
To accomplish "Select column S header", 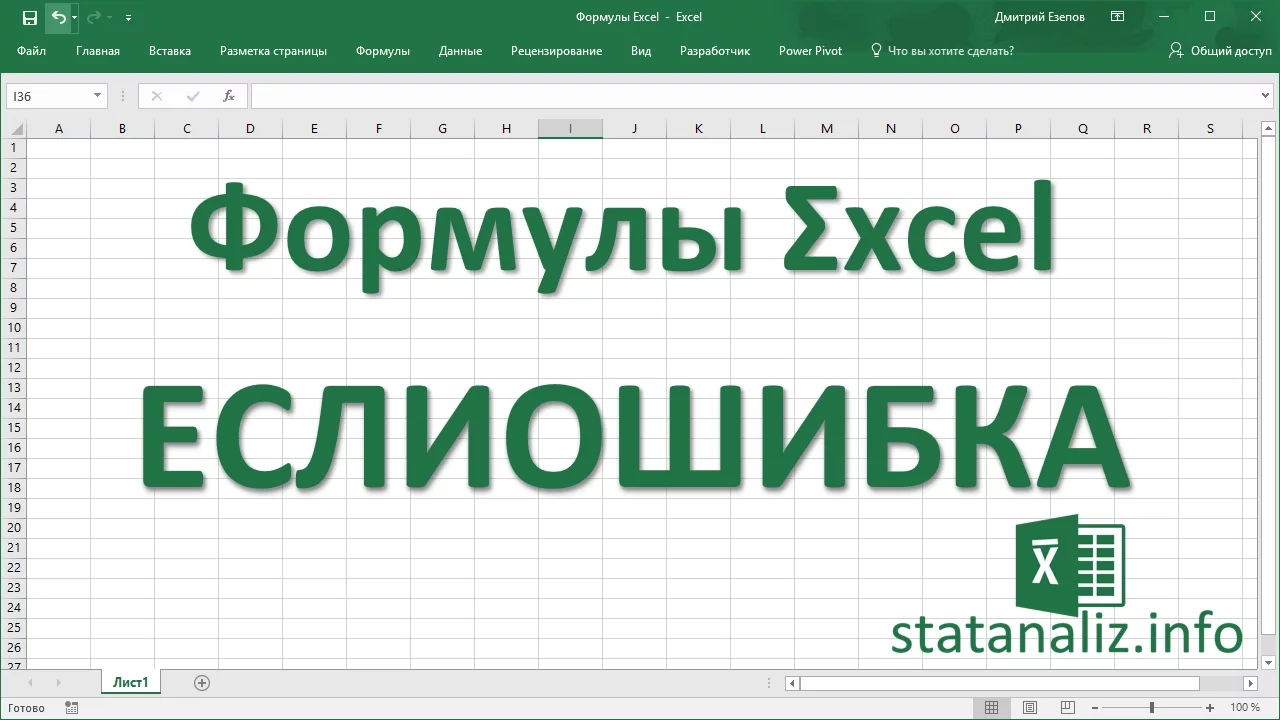I will coord(1210,128).
